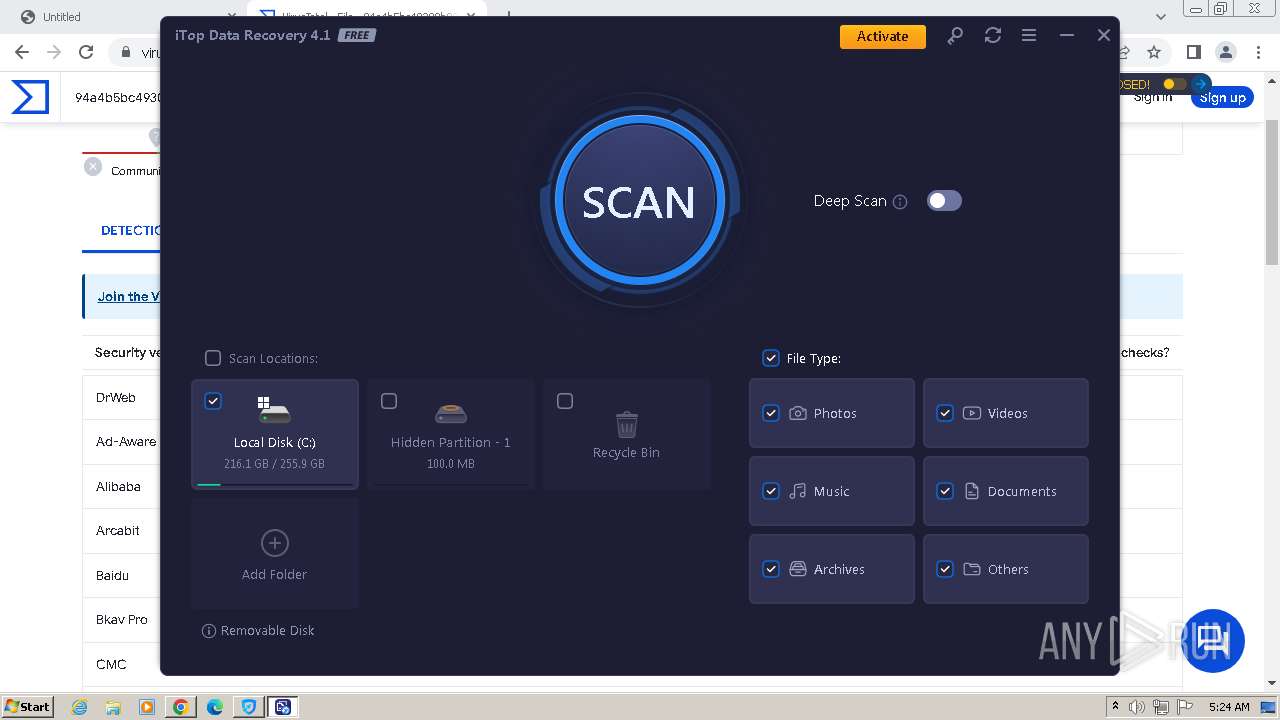
Task: Click the Recycle Bin trash icon
Action: [627, 424]
